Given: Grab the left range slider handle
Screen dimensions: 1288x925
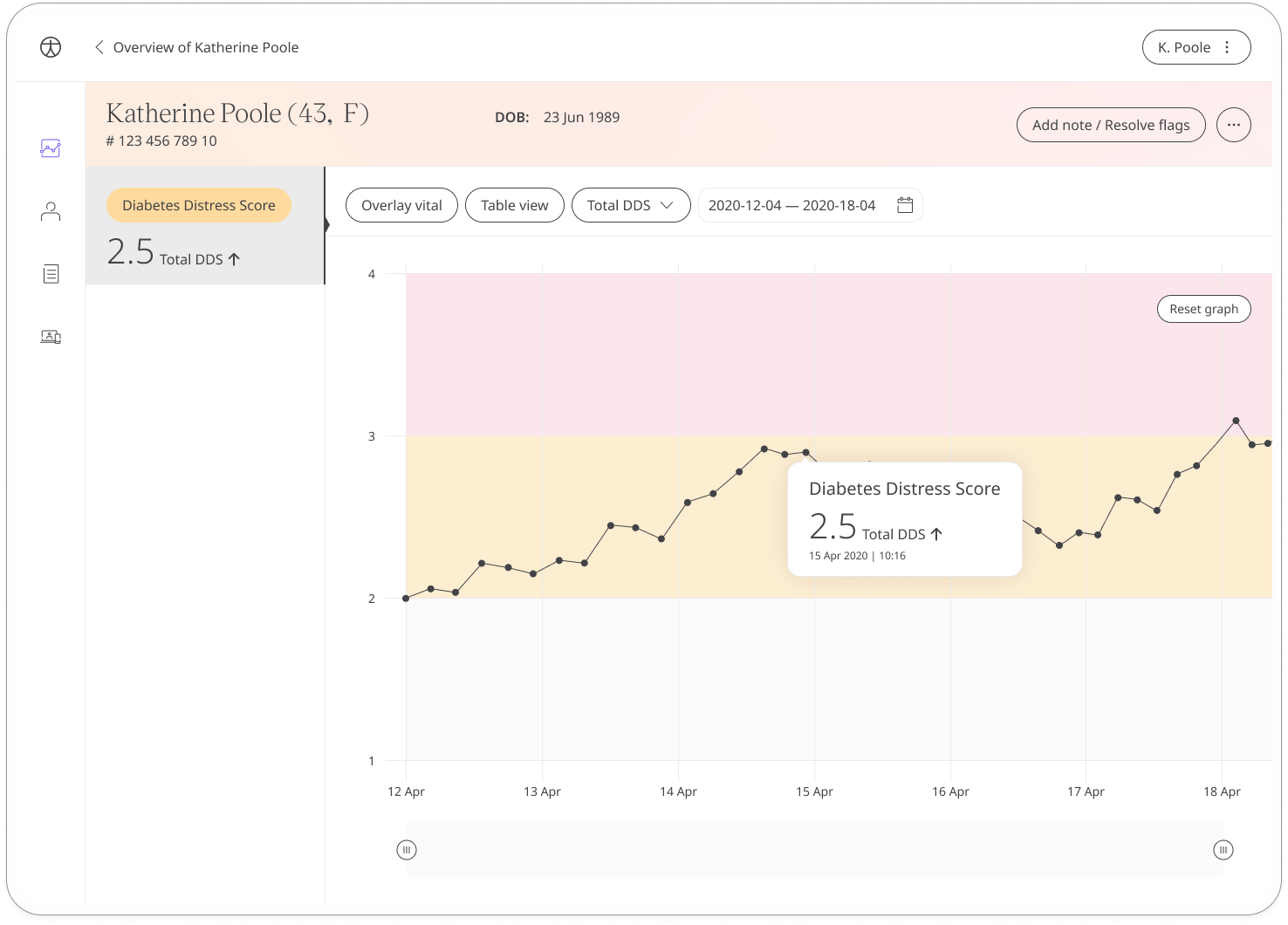Looking at the screenshot, I should [407, 850].
